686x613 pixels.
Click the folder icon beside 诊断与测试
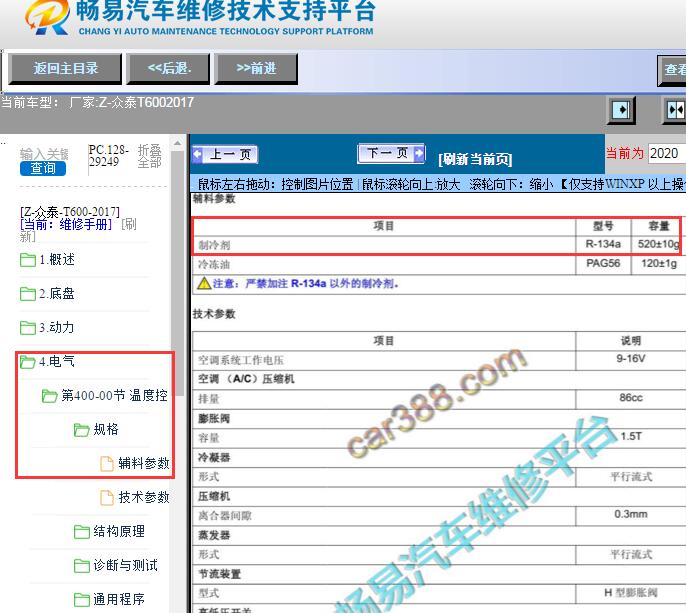82,566
